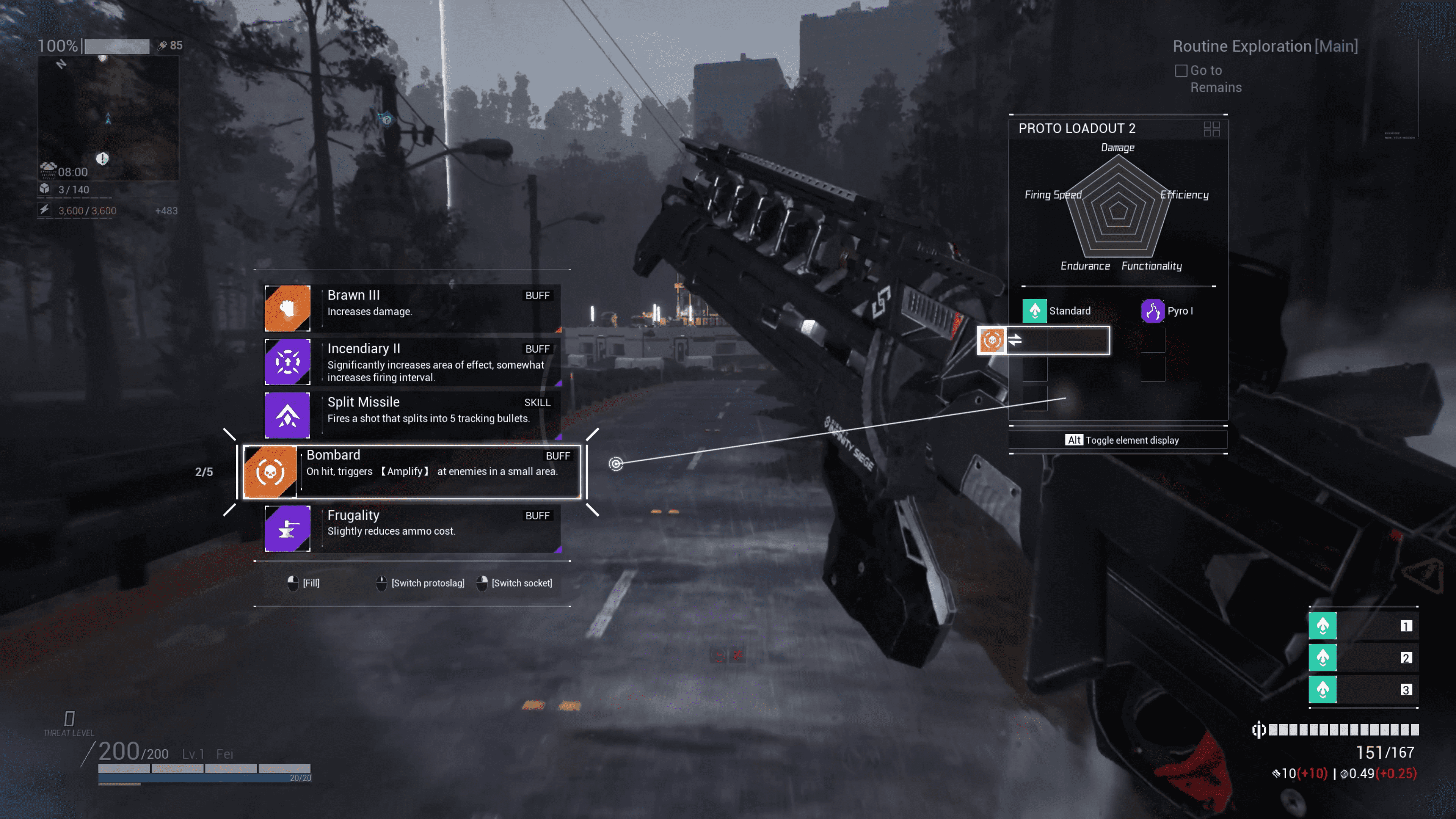Screen dimensions: 1456x819
Task: Click the swap/transfer socket arrow icon
Action: point(1013,341)
